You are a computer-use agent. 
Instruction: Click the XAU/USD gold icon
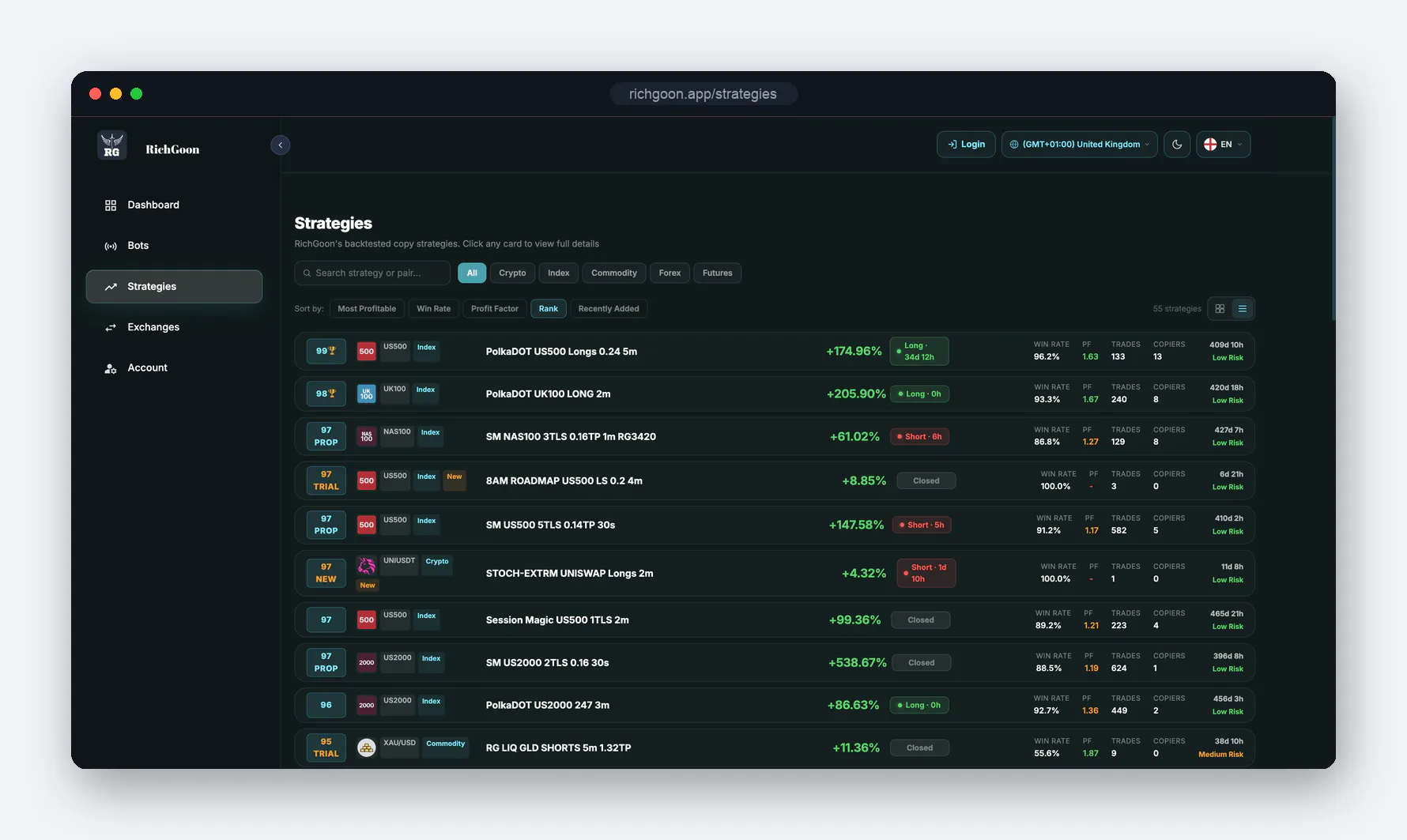pos(366,748)
